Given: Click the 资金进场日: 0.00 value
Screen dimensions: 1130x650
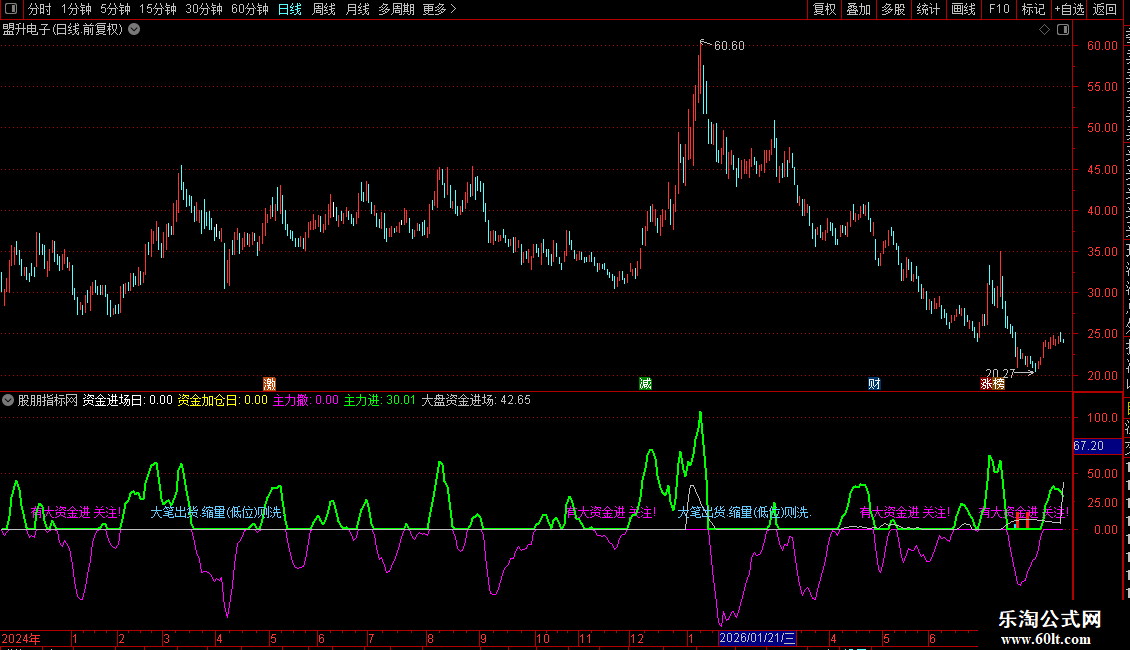Looking at the screenshot, I should click(x=128, y=400).
